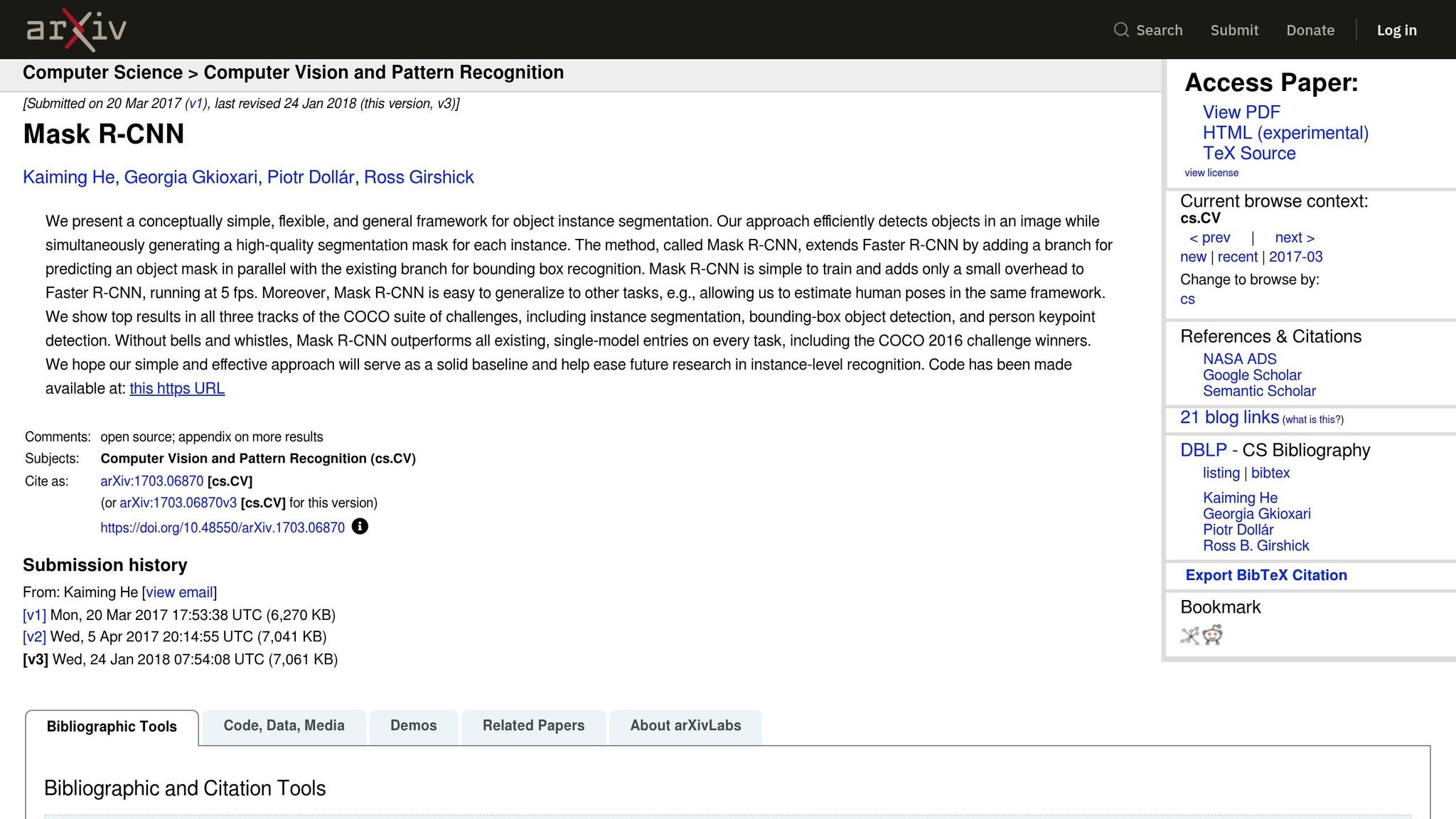Open View PDF link
This screenshot has height=819, width=1456.
click(1241, 112)
